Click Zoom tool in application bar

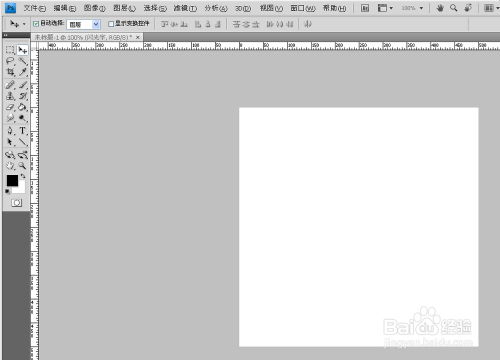click(453, 8)
